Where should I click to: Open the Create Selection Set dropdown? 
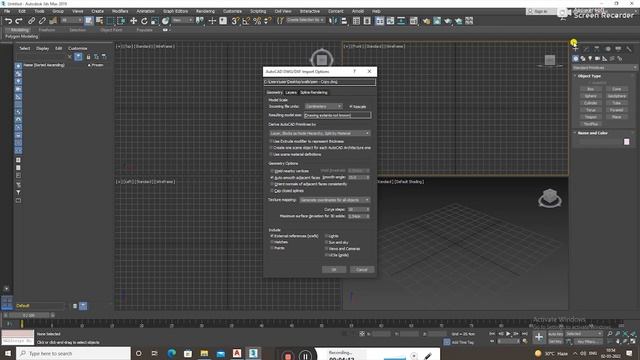pyautogui.click(x=305, y=20)
